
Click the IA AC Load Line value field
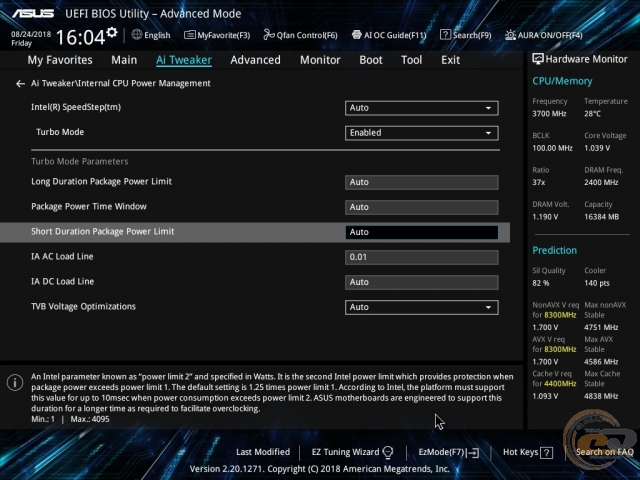click(422, 258)
